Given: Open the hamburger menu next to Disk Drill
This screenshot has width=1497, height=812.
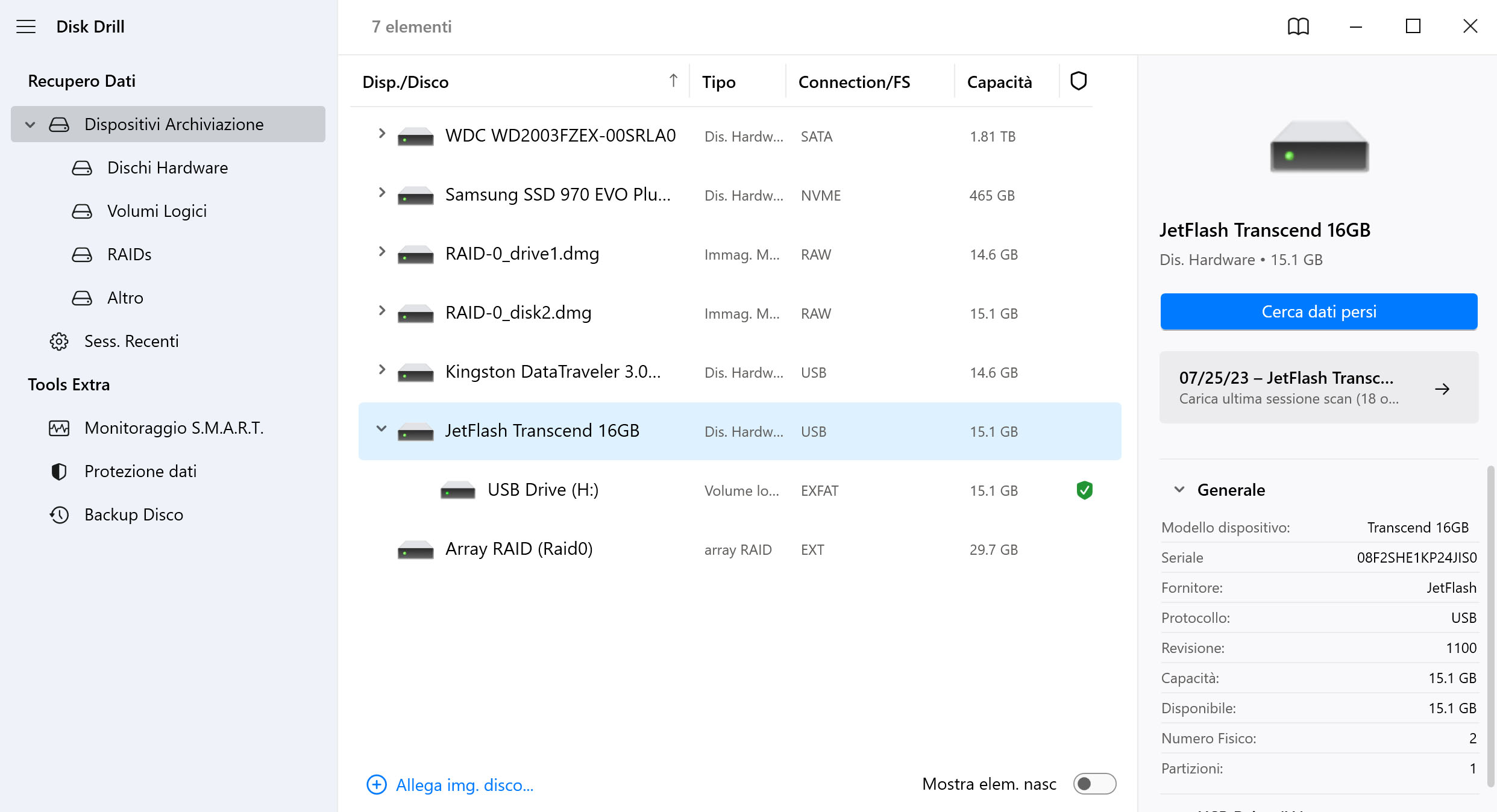Looking at the screenshot, I should coord(26,27).
